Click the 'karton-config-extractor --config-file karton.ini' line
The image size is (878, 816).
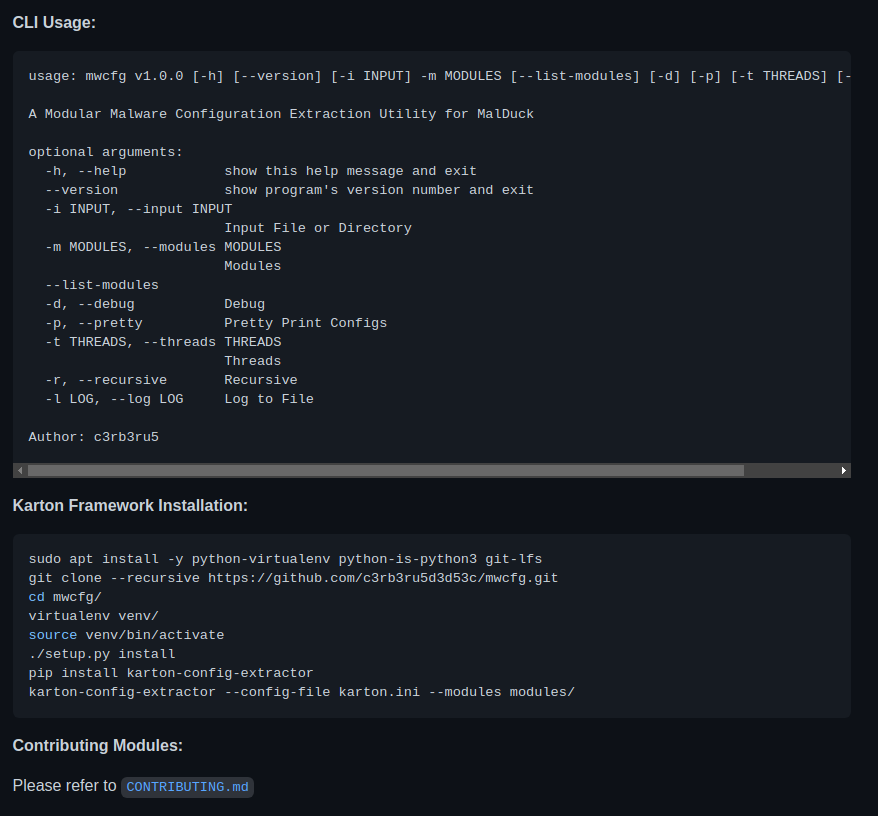tap(302, 693)
